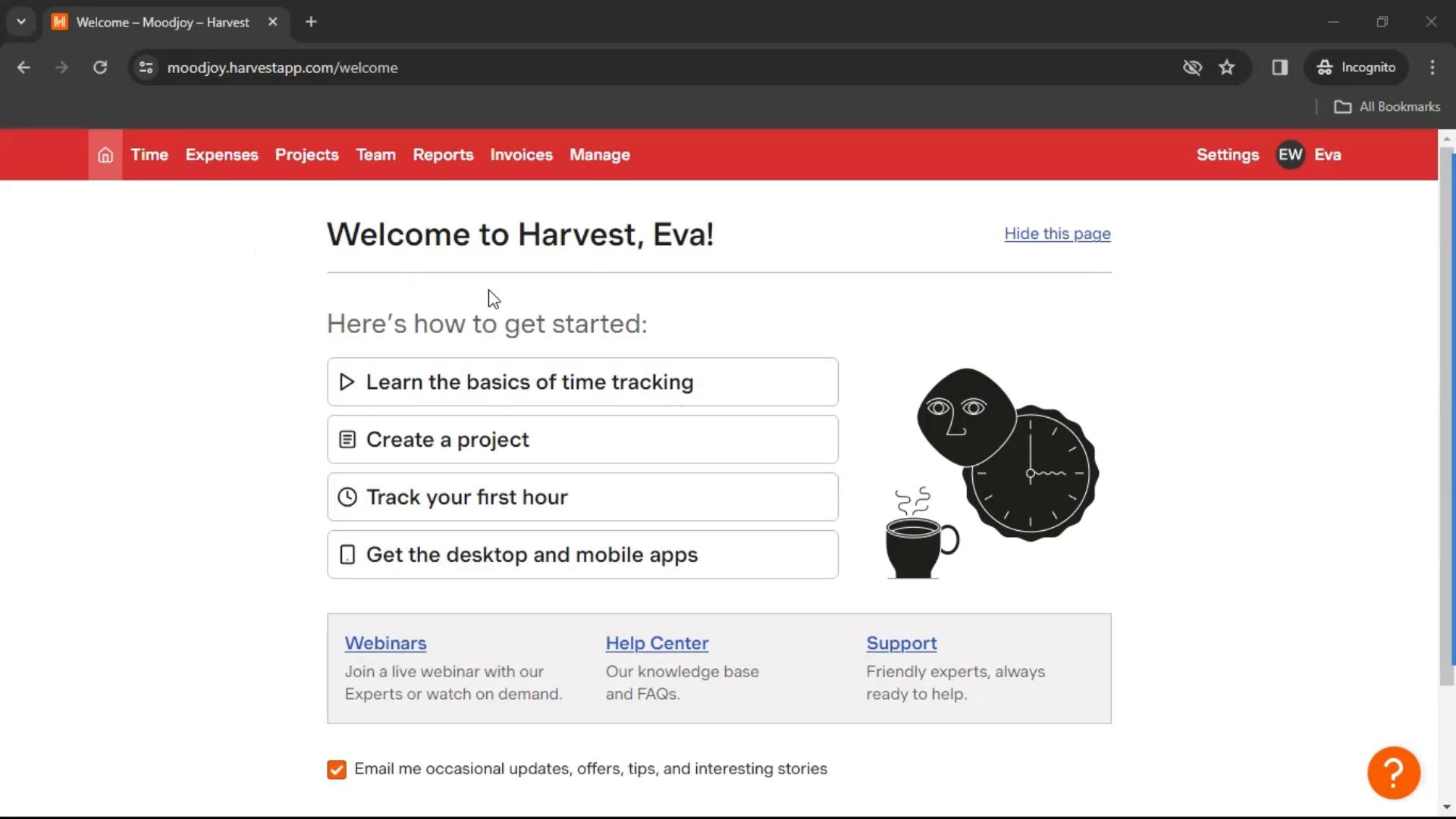Viewport: 1456px width, 819px height.
Task: Click the Team navigation icon
Action: (x=376, y=154)
